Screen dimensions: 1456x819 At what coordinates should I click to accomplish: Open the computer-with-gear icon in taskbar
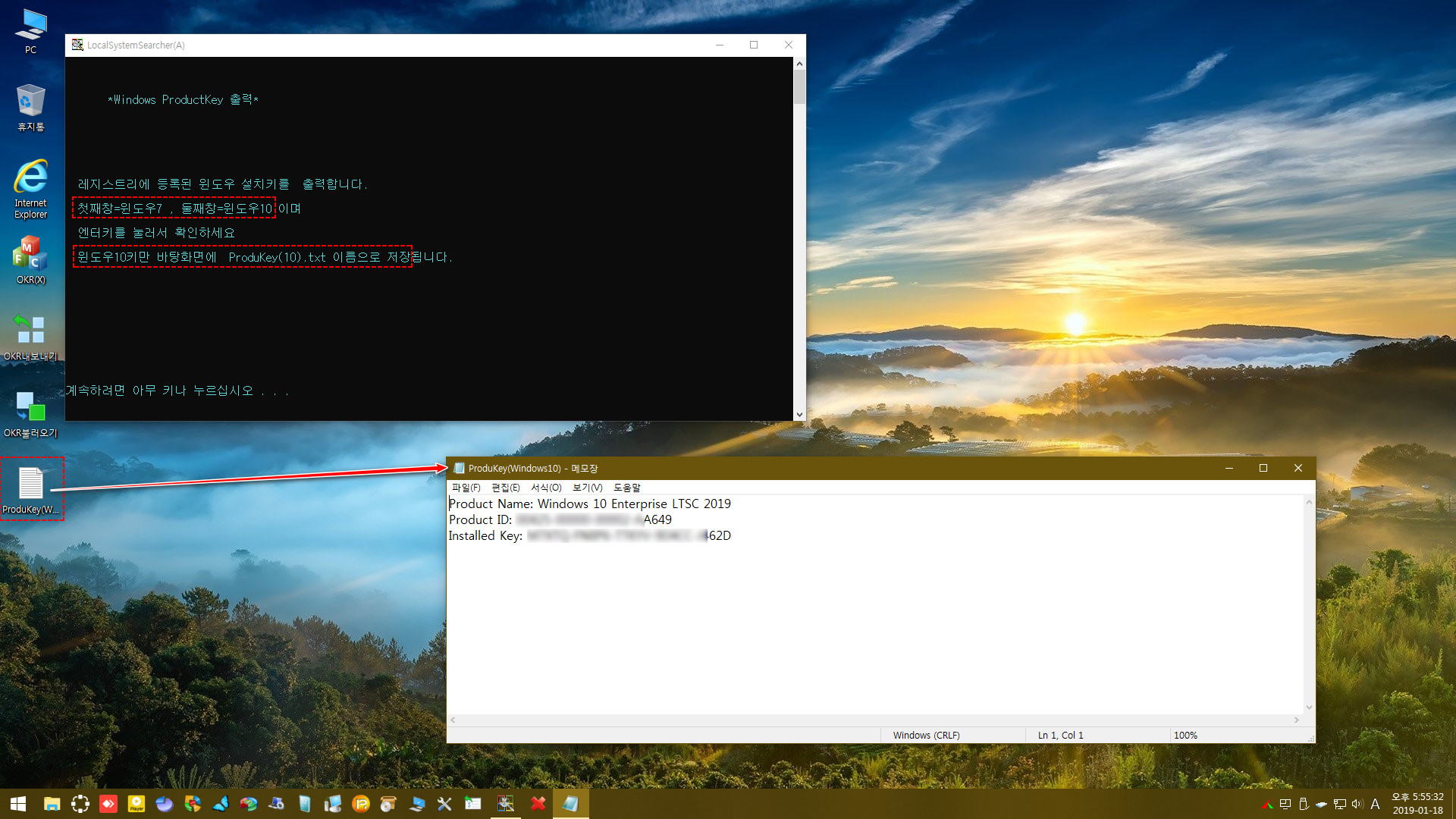pos(277,804)
